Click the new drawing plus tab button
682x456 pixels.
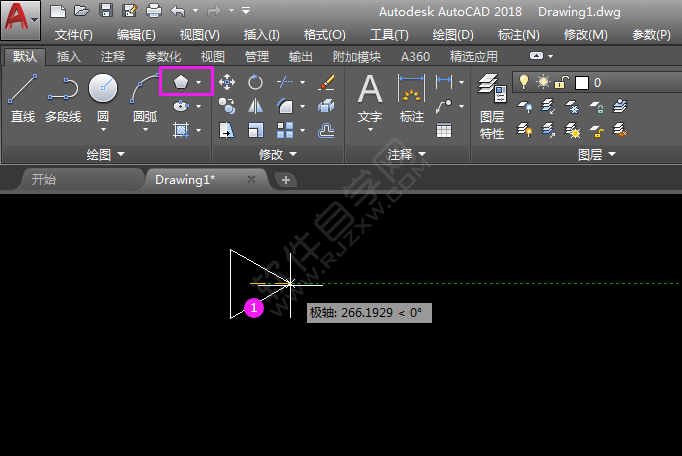tap(286, 180)
